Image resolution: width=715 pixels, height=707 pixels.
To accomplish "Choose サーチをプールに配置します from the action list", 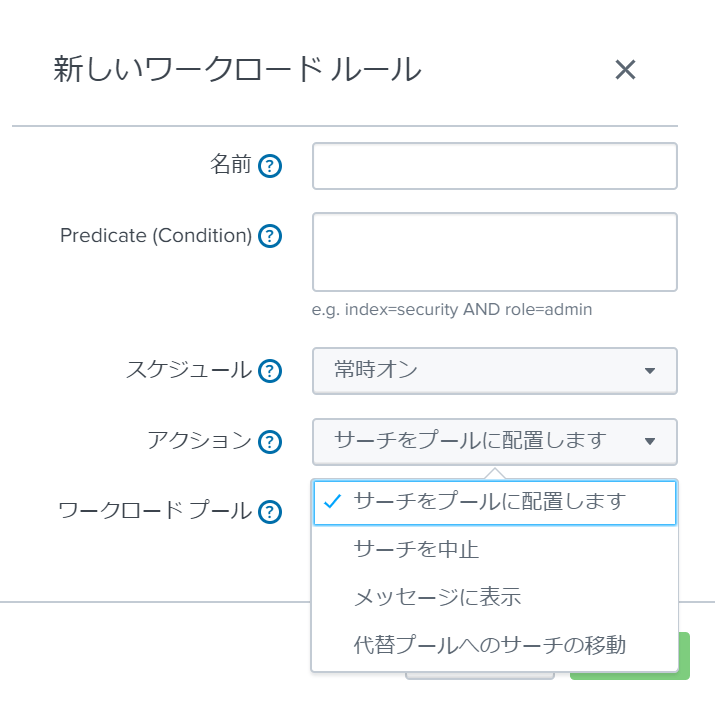I will pos(495,503).
